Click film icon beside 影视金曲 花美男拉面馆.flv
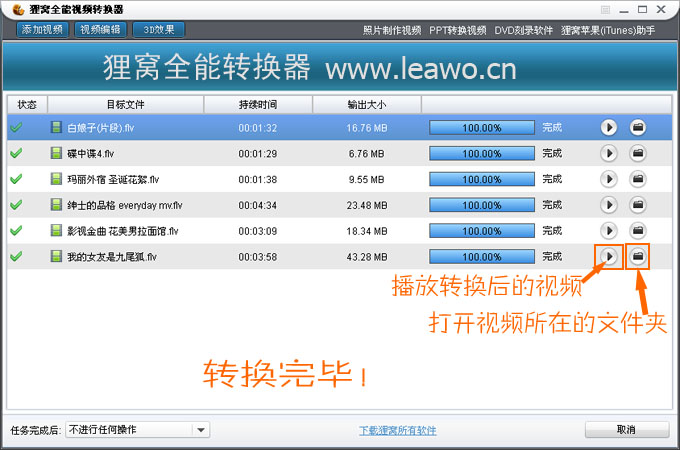This screenshot has width=680, height=450. point(56,230)
